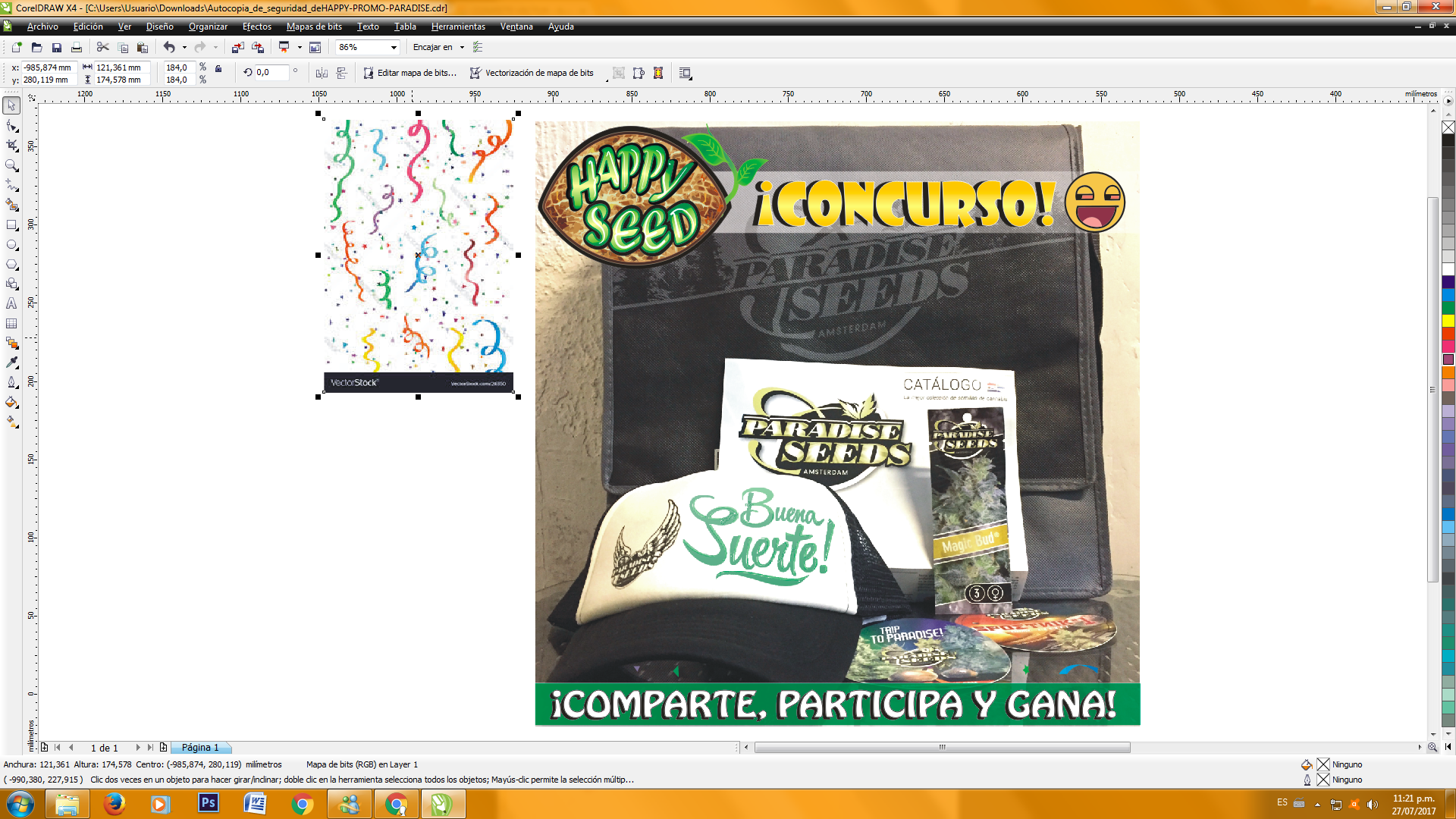Screen dimensions: 1456x819
Task: Click the Welcome screen icon
Action: pos(315,47)
